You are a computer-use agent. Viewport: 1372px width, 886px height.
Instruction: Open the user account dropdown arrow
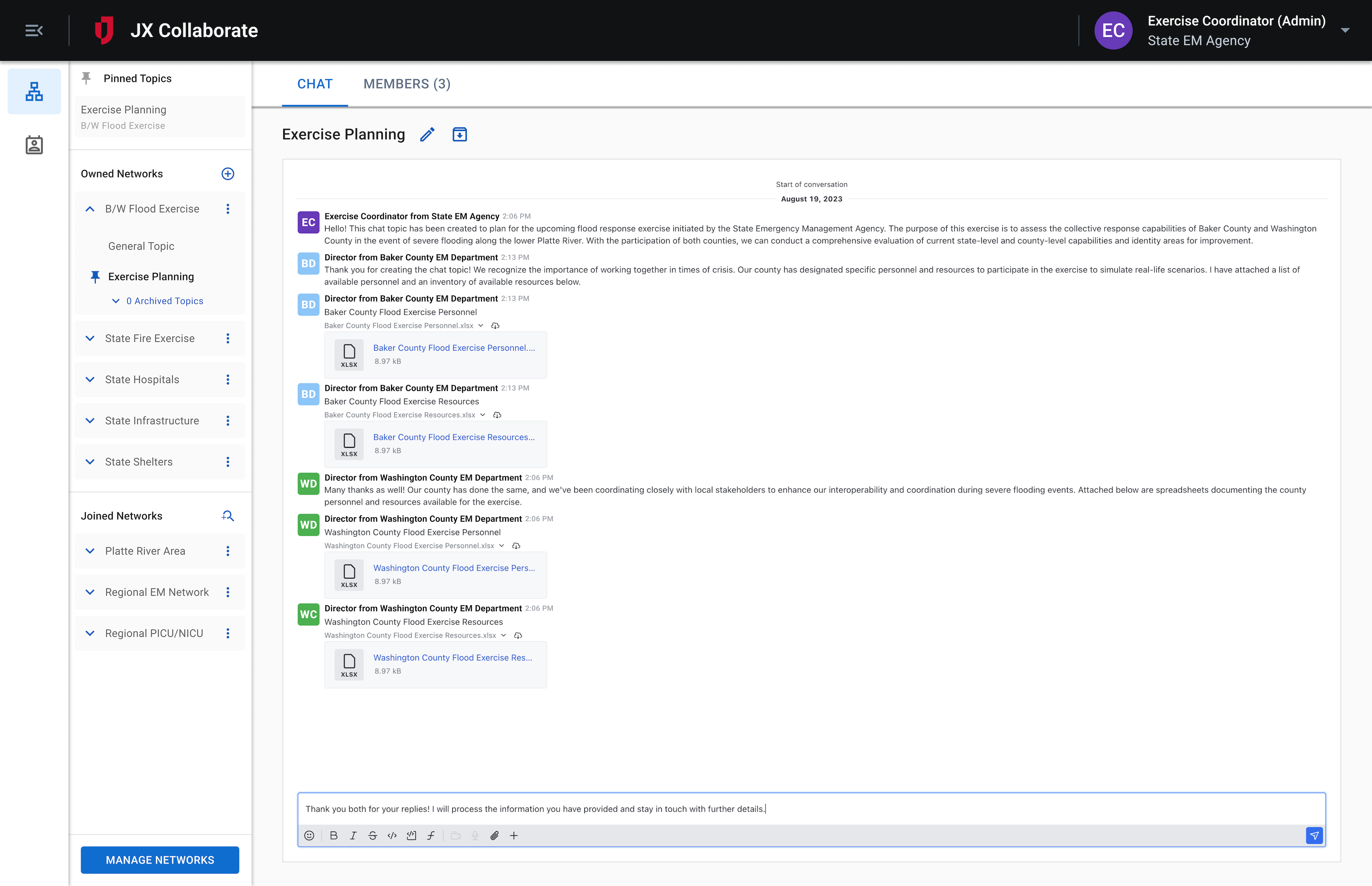click(x=1345, y=30)
